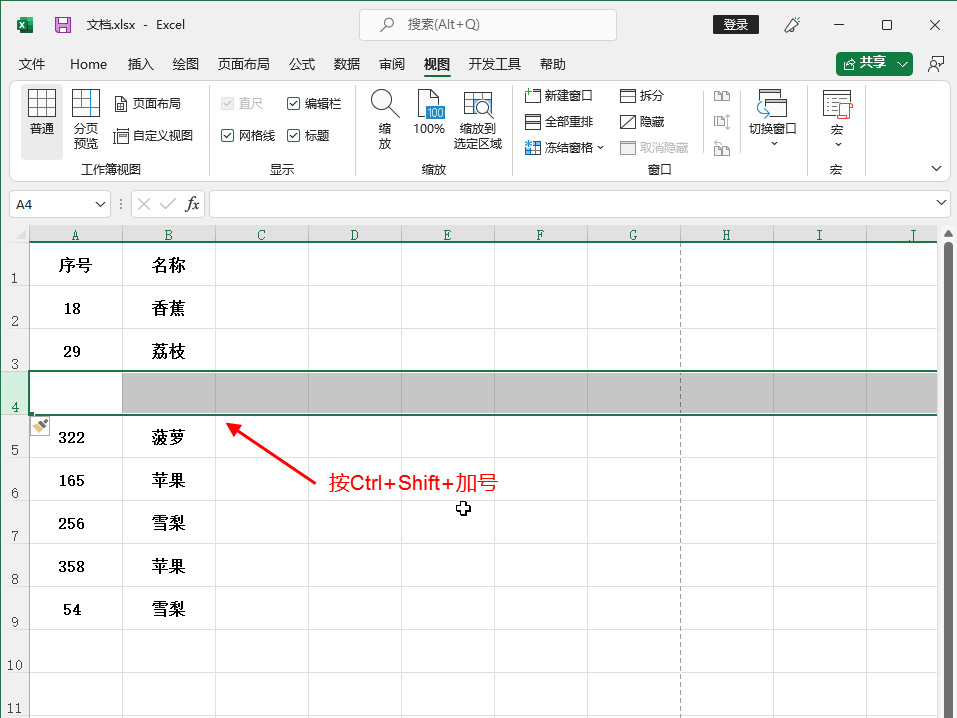Select cell containing 菠萝

(168, 437)
